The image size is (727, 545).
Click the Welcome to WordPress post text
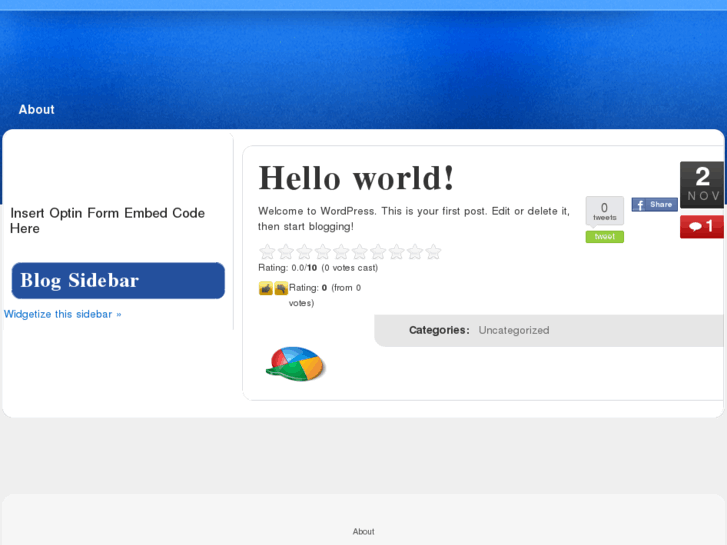414,219
